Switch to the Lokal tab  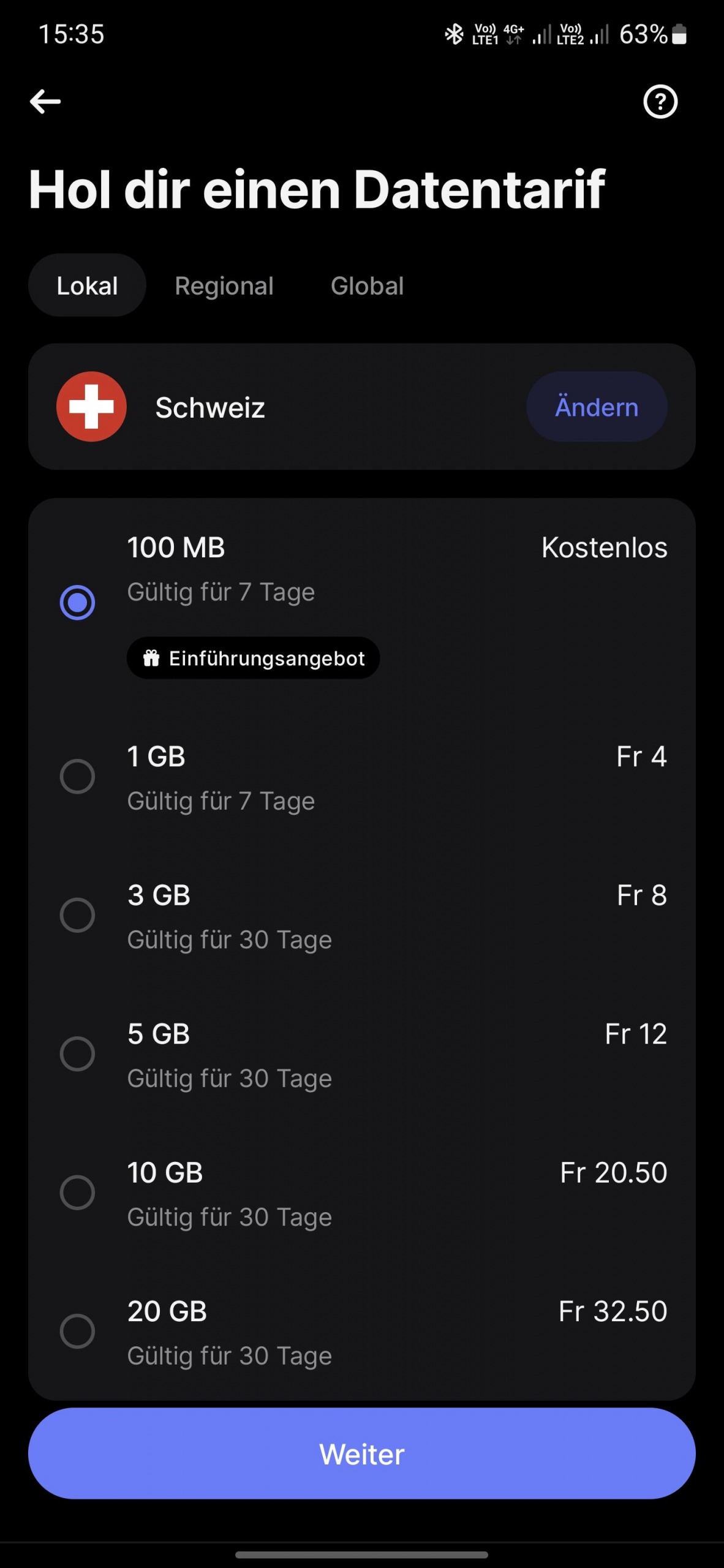coord(87,285)
